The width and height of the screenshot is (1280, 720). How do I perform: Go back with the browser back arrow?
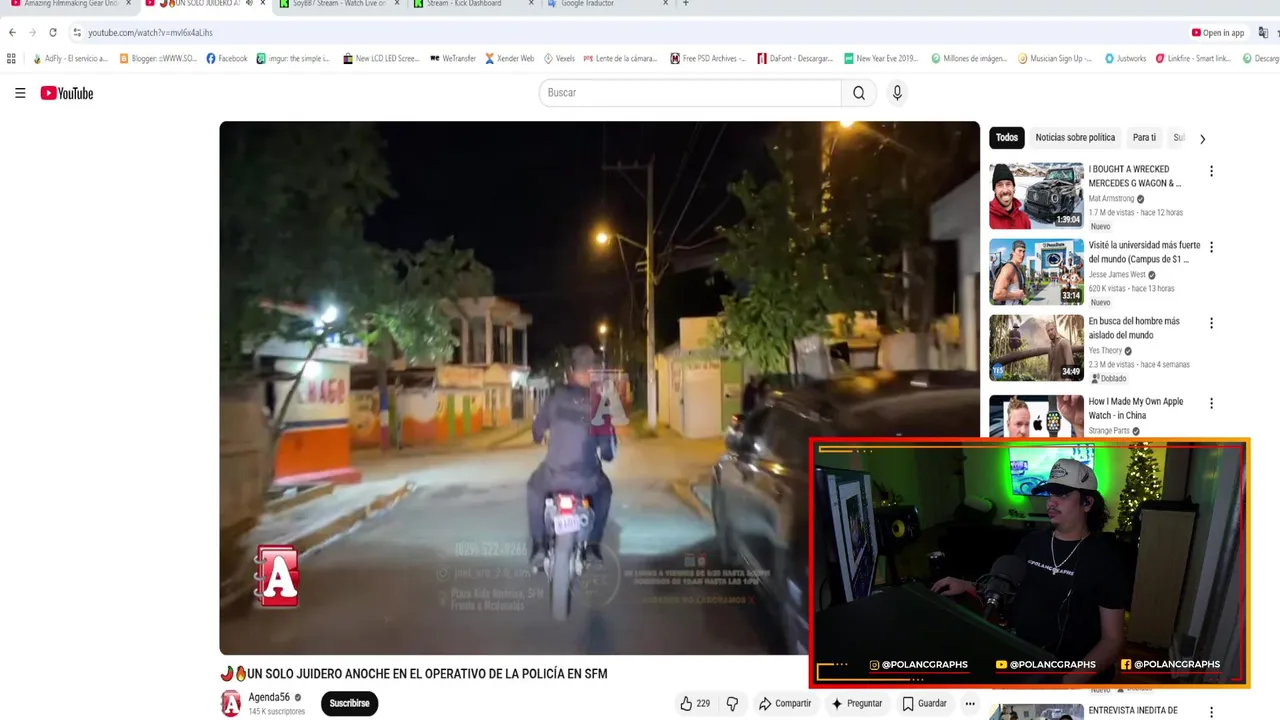point(12,33)
